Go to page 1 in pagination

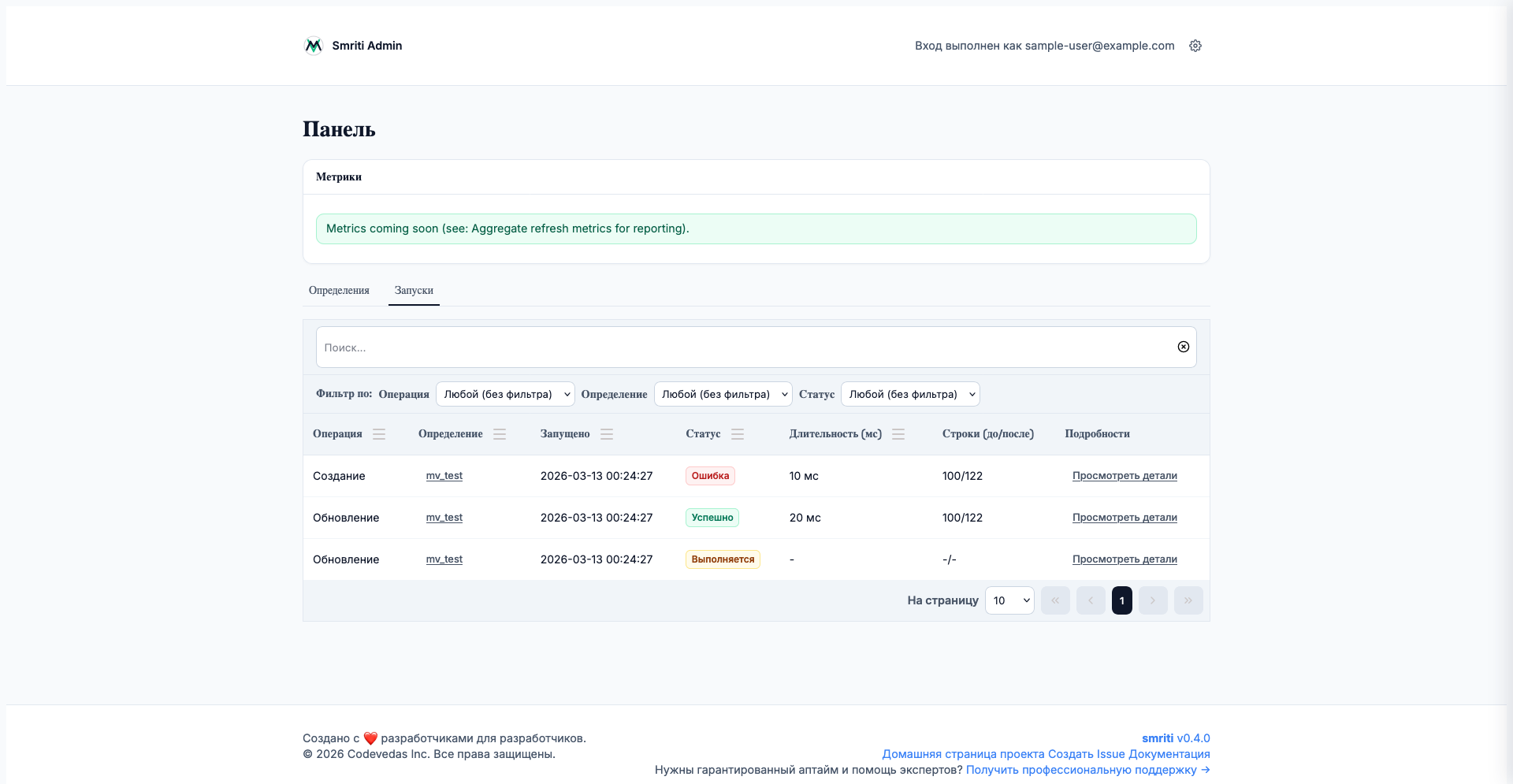pos(1121,600)
